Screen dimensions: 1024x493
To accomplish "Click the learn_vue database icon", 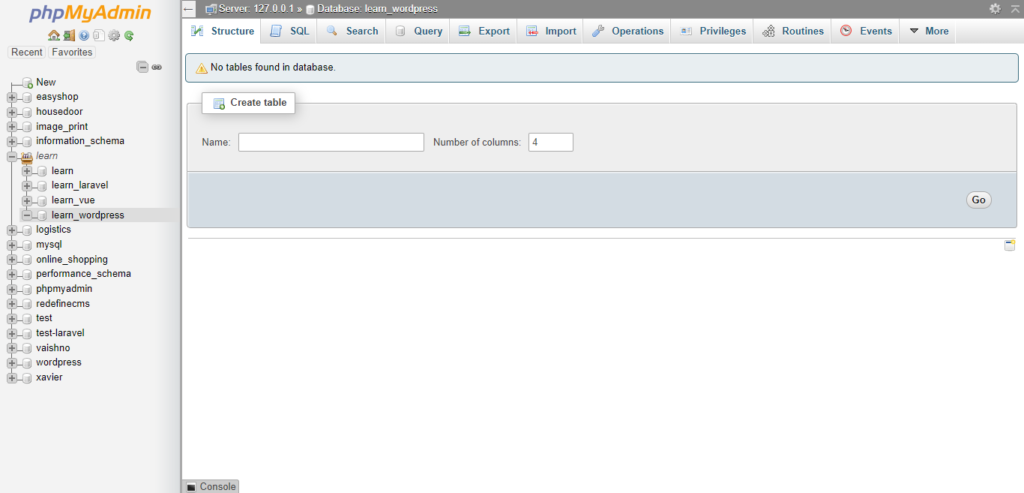I will (x=42, y=200).
